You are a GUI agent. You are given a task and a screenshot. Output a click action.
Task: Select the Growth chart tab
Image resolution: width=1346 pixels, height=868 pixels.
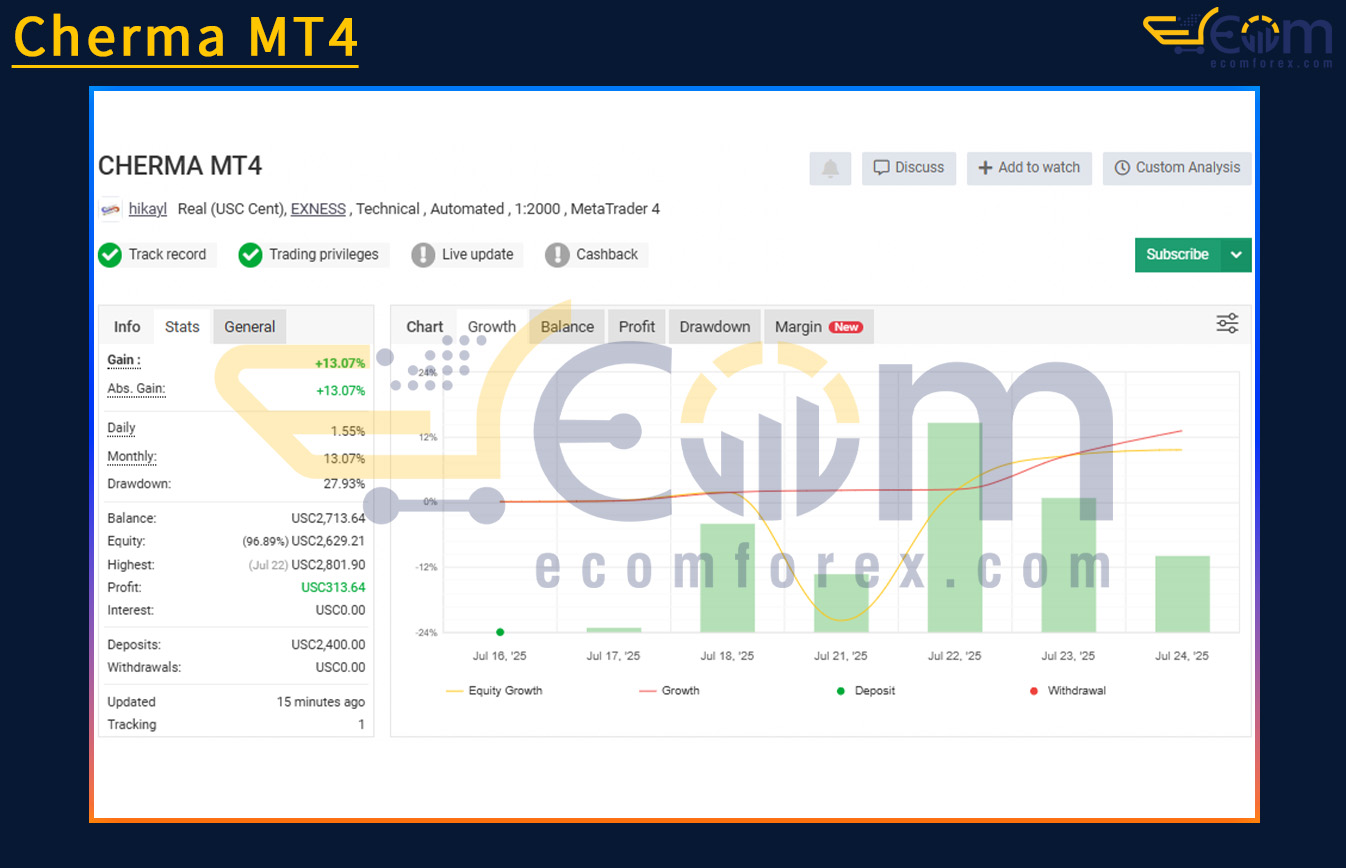coord(492,327)
